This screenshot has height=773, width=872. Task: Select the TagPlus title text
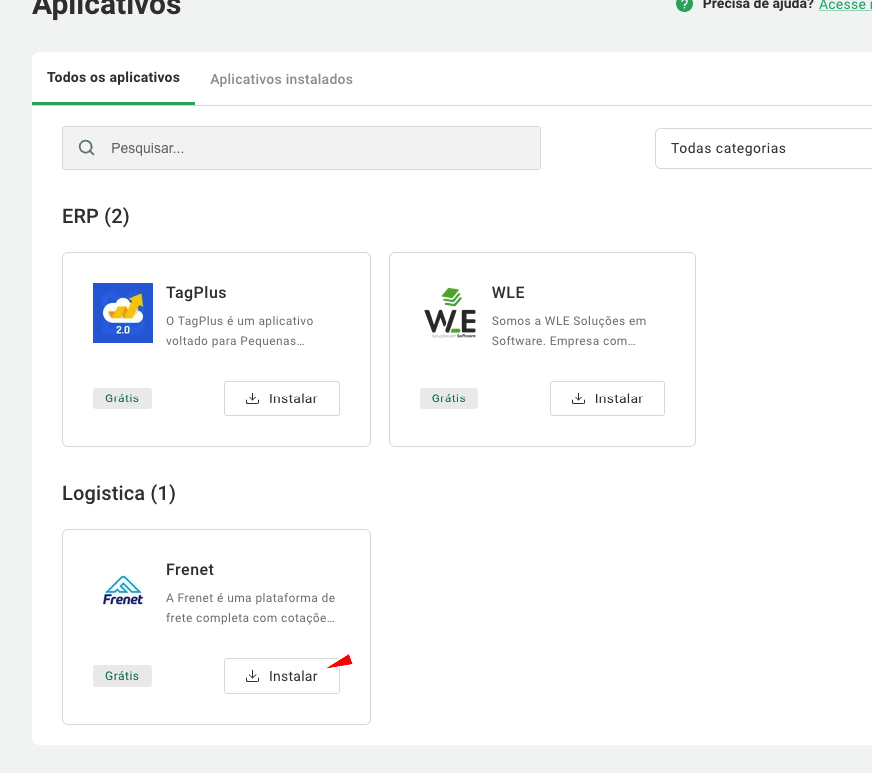click(196, 293)
